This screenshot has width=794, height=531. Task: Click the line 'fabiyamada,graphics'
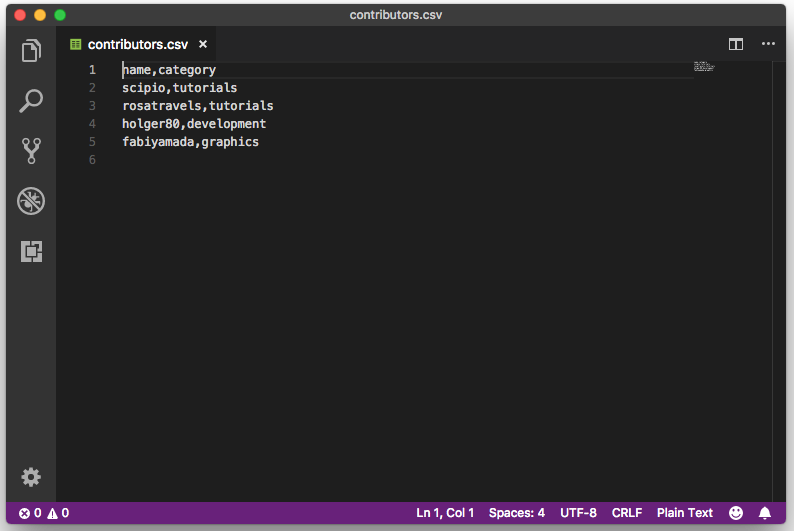(x=190, y=142)
